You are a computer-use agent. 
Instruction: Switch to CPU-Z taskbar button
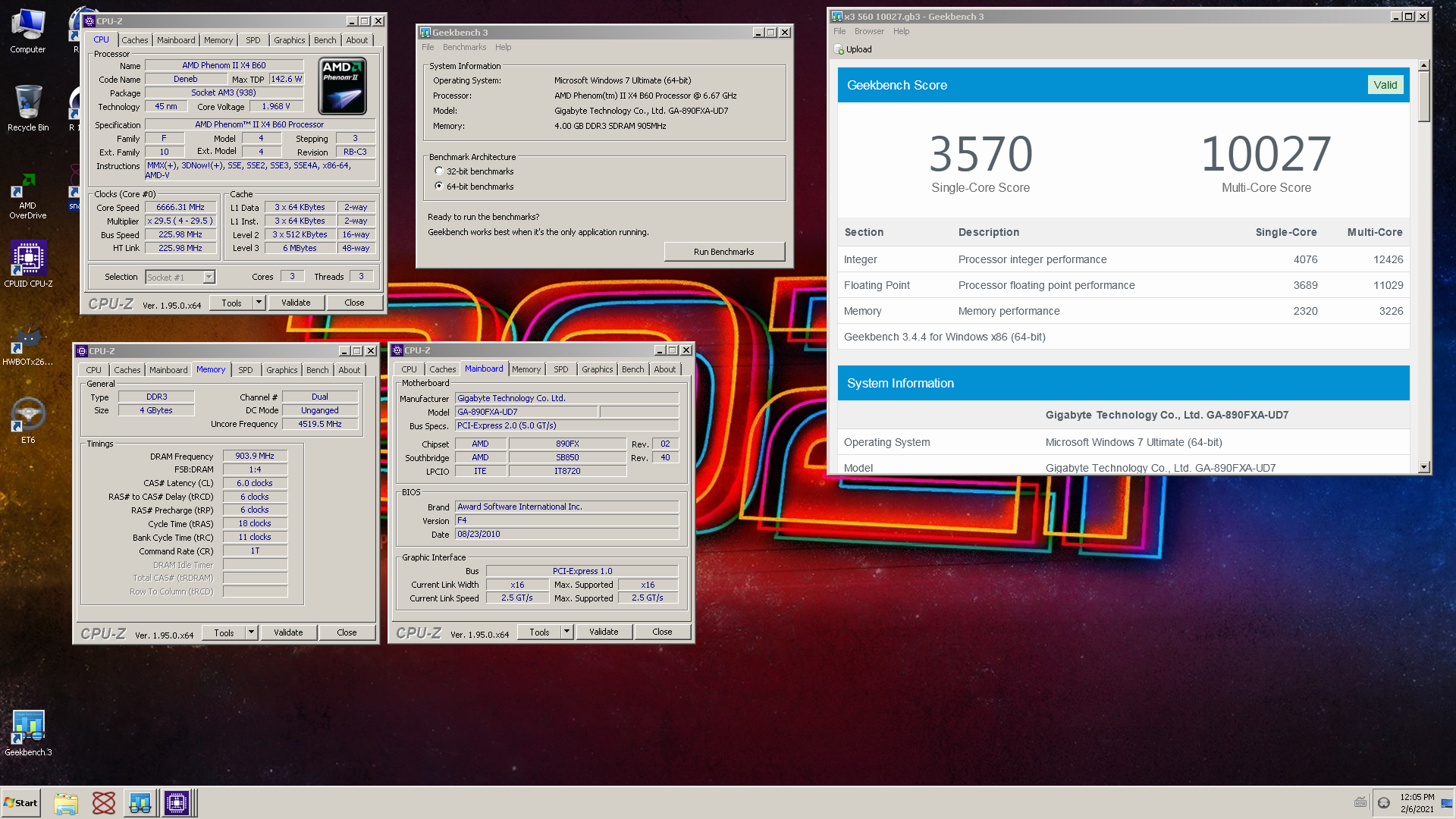(x=177, y=803)
